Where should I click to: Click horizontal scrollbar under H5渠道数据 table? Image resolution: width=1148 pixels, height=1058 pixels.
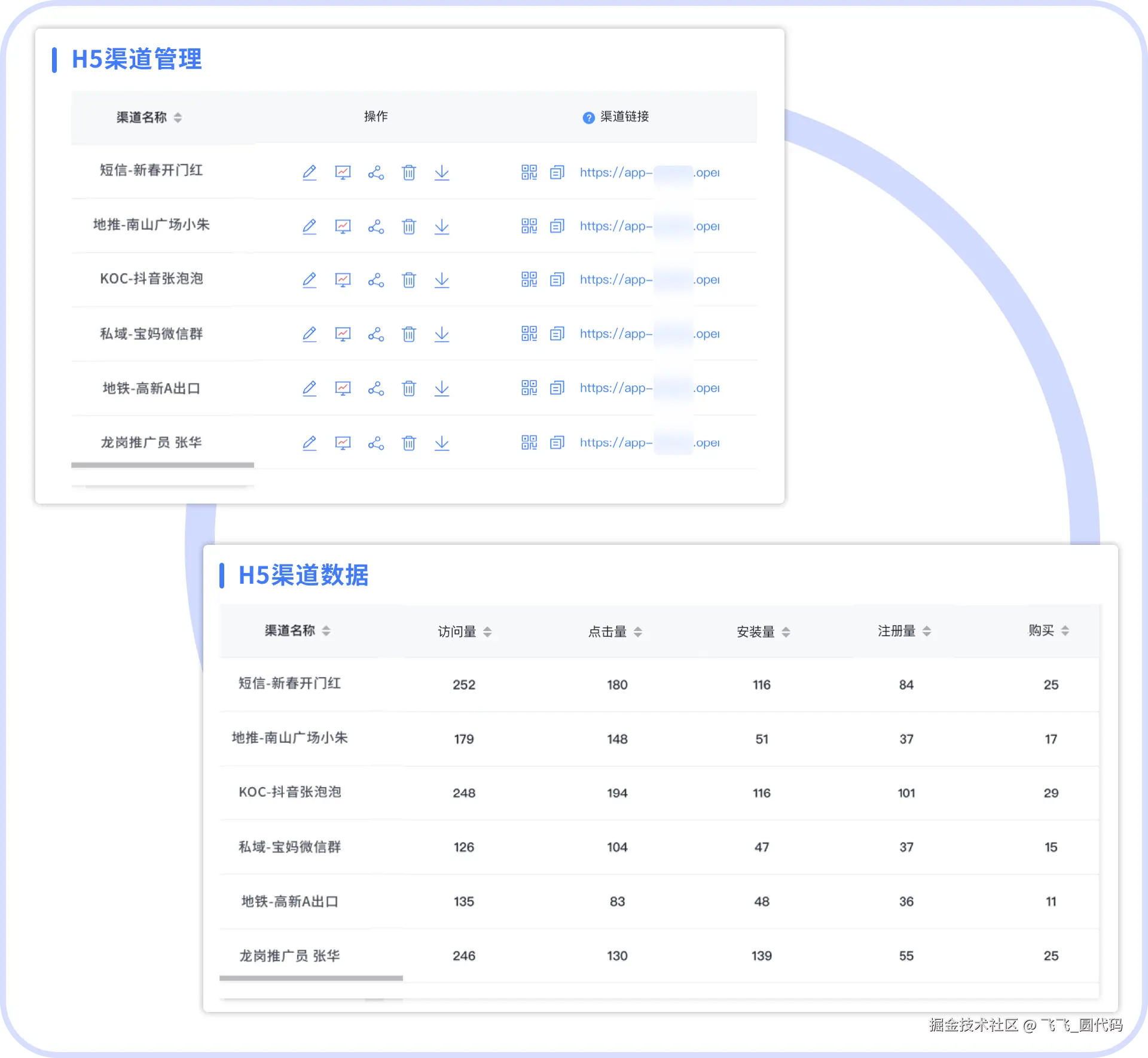(x=311, y=978)
